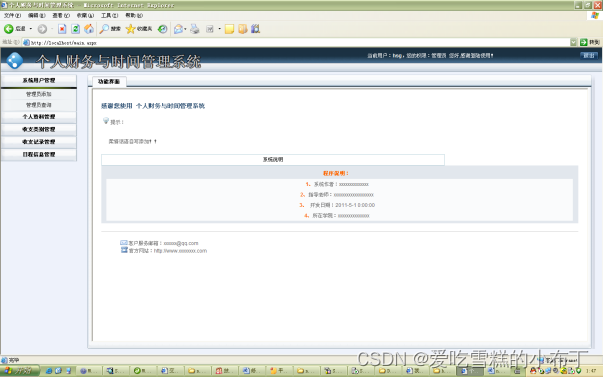The width and height of the screenshot is (604, 378).
Task: Open 管理员添加 in the sidebar
Action: [x=39, y=94]
